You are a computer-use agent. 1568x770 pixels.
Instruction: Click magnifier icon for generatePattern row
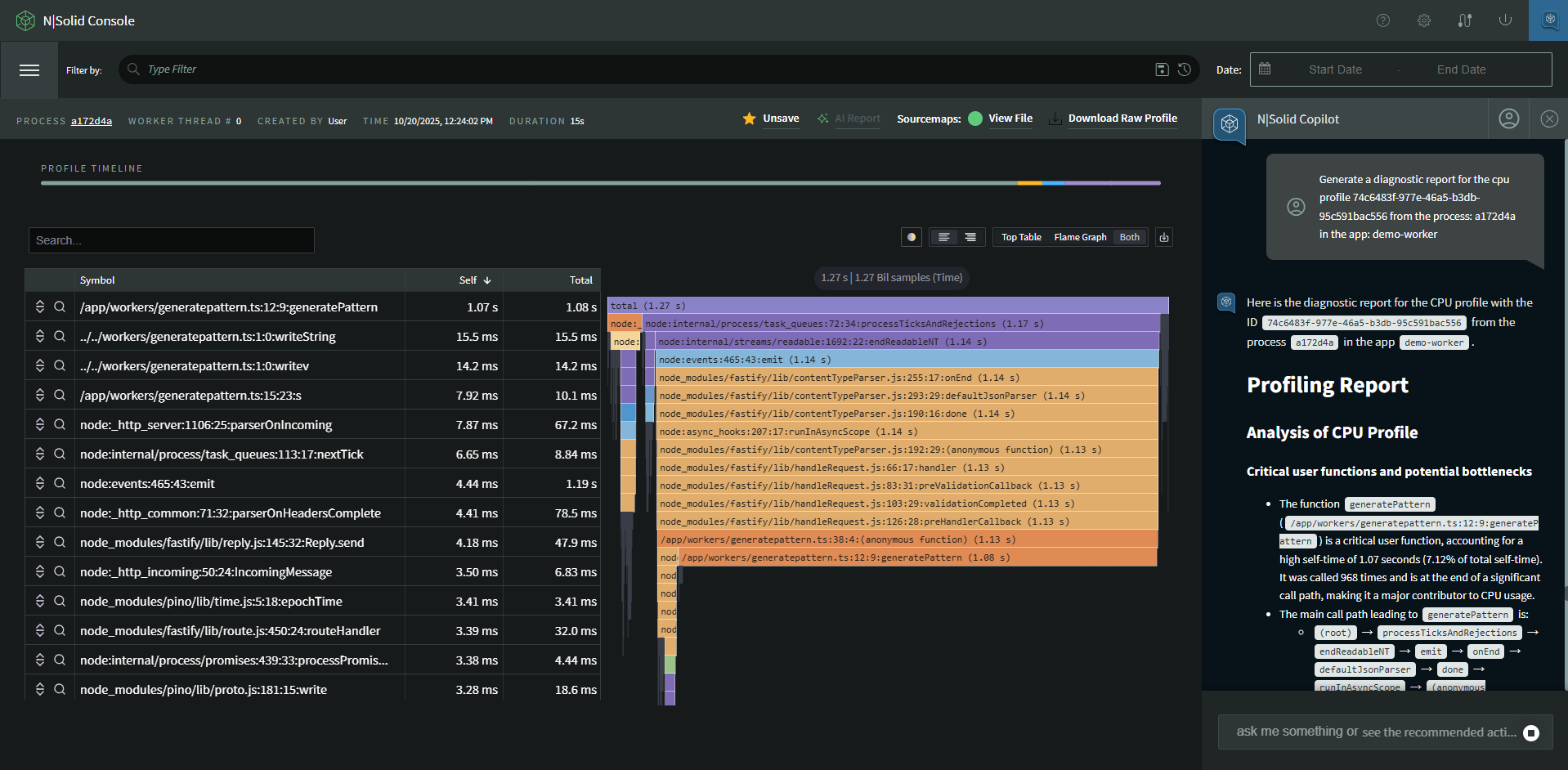60,307
